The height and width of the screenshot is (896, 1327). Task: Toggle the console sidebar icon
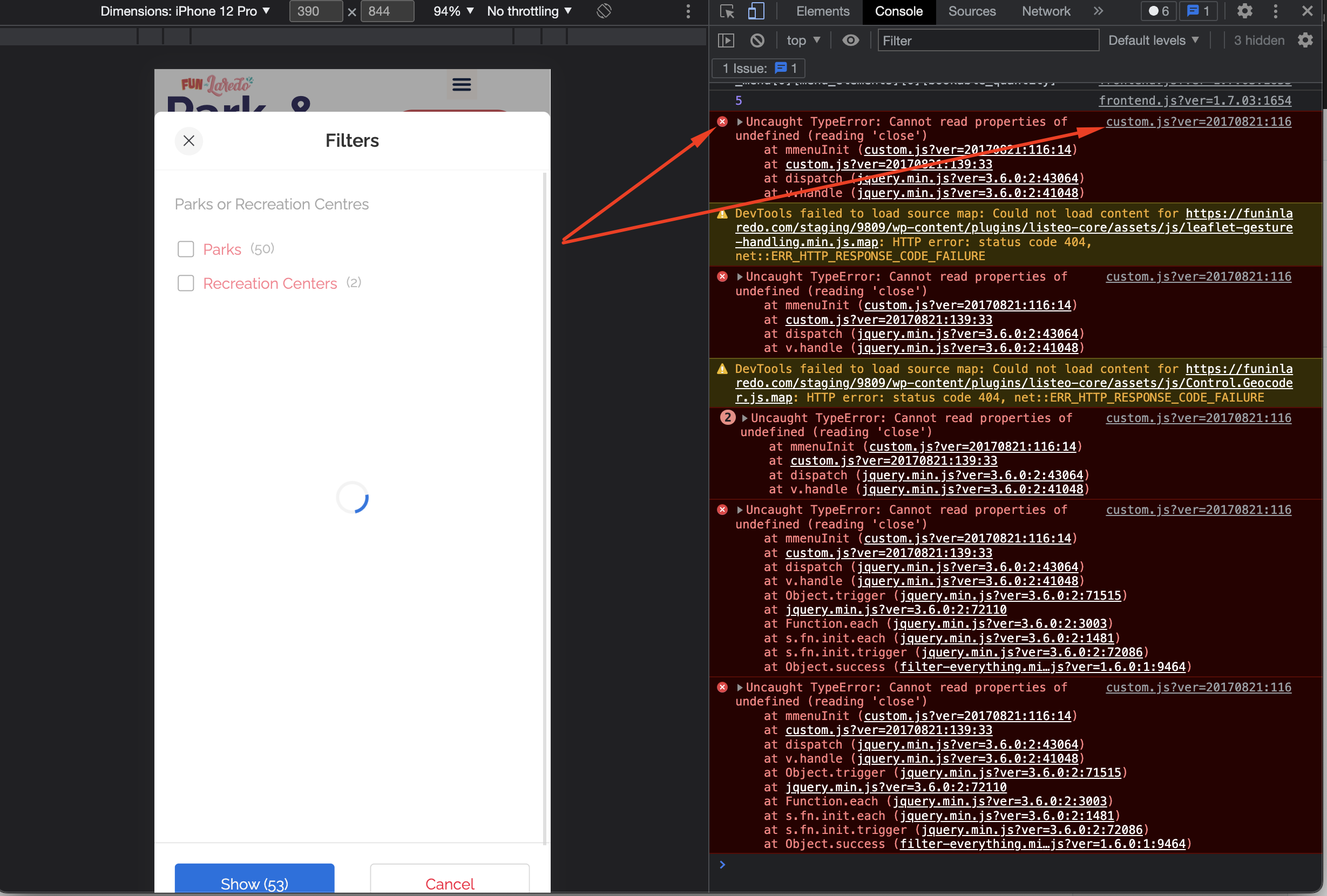[726, 40]
